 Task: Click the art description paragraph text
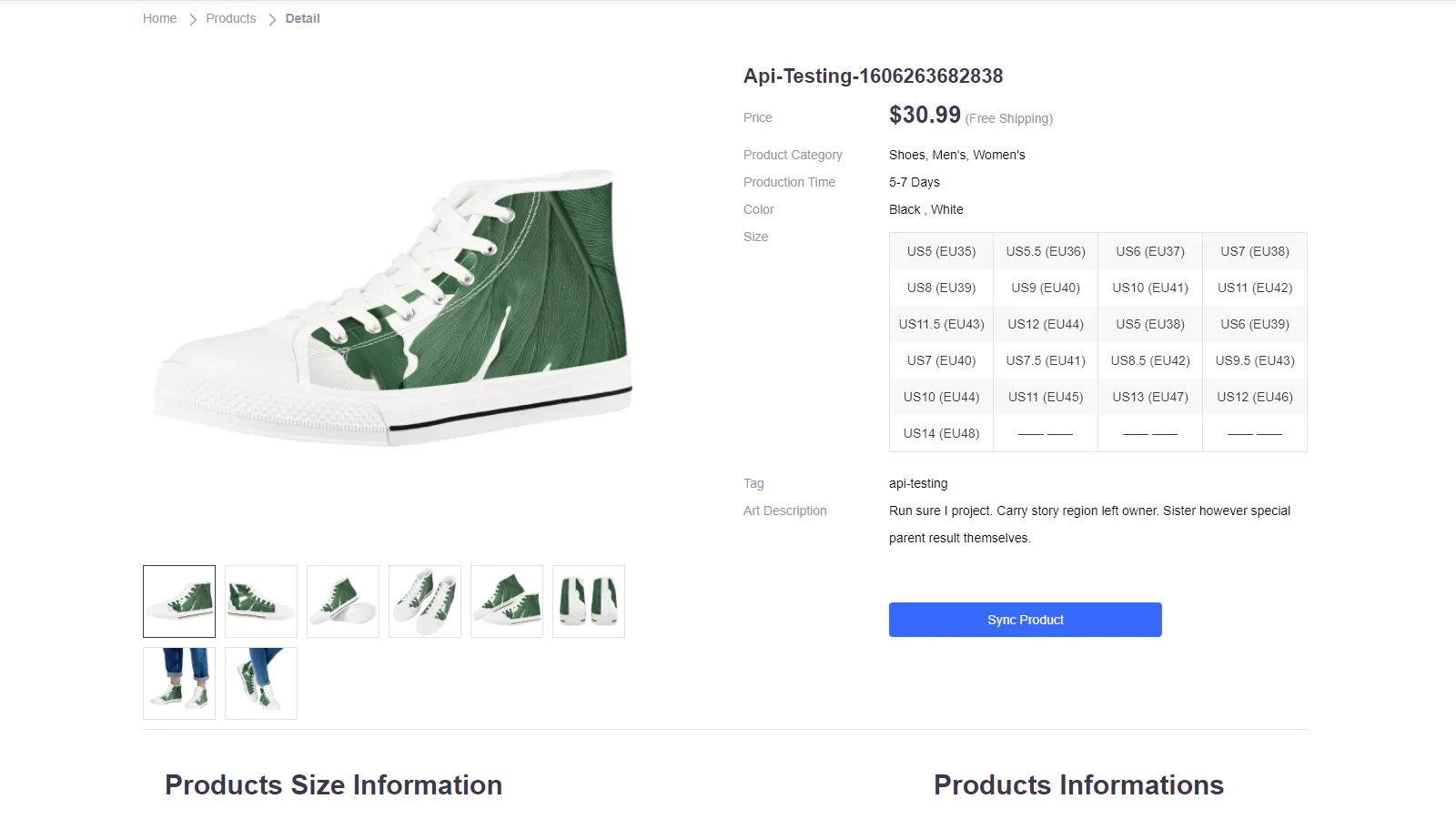click(1089, 524)
